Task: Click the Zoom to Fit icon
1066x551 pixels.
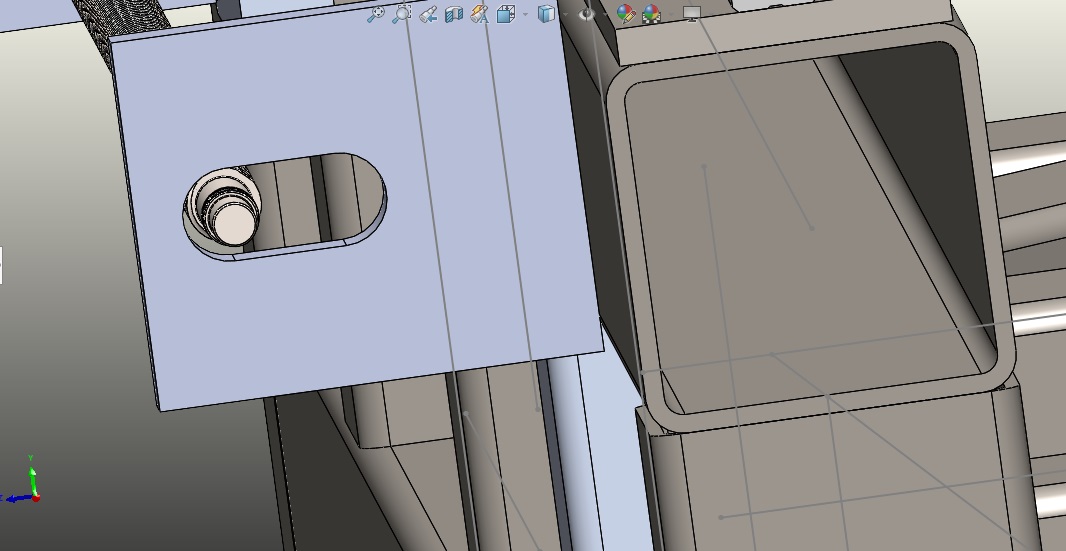Action: pyautogui.click(x=375, y=14)
